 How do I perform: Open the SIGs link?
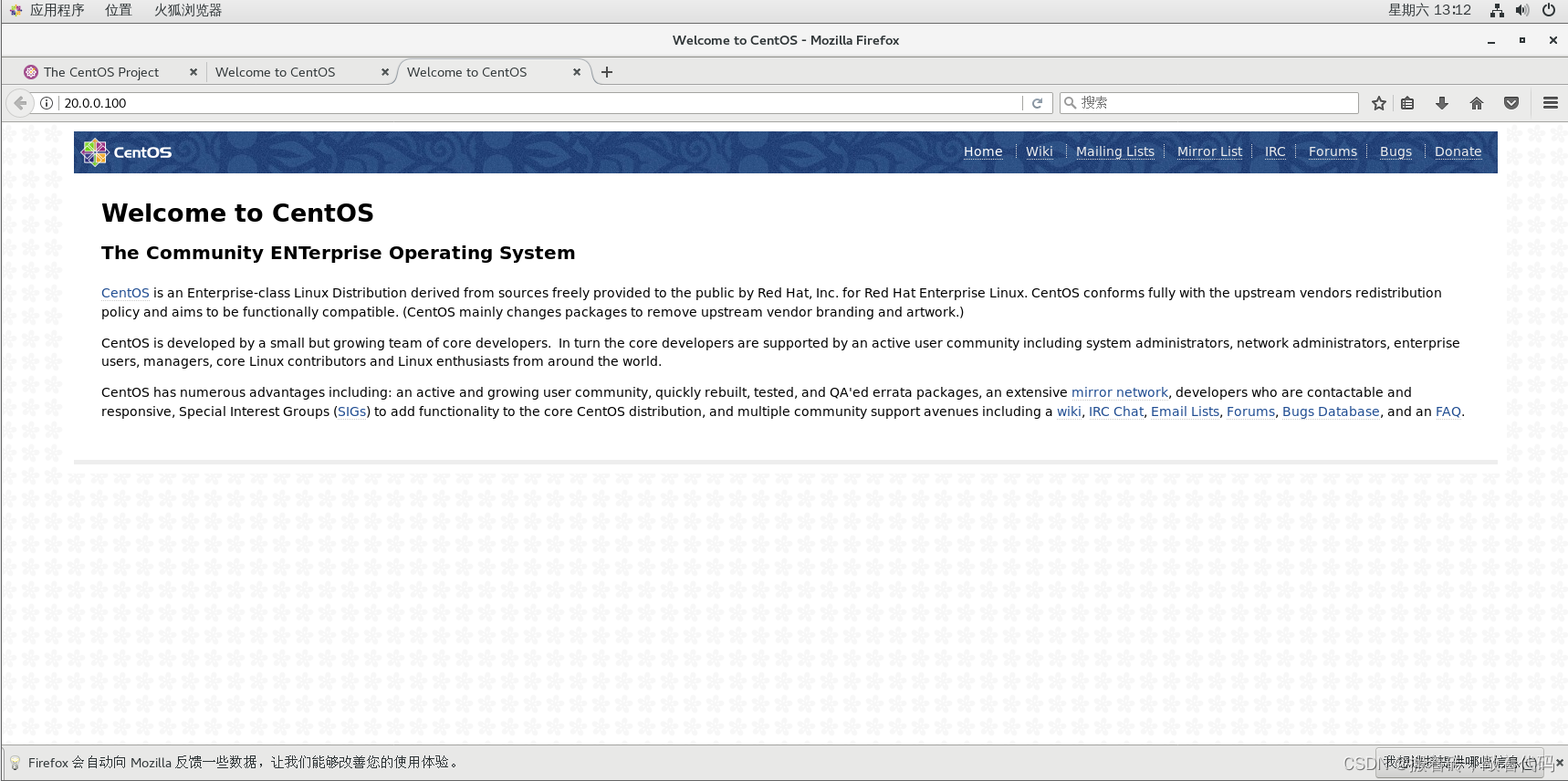coord(352,411)
